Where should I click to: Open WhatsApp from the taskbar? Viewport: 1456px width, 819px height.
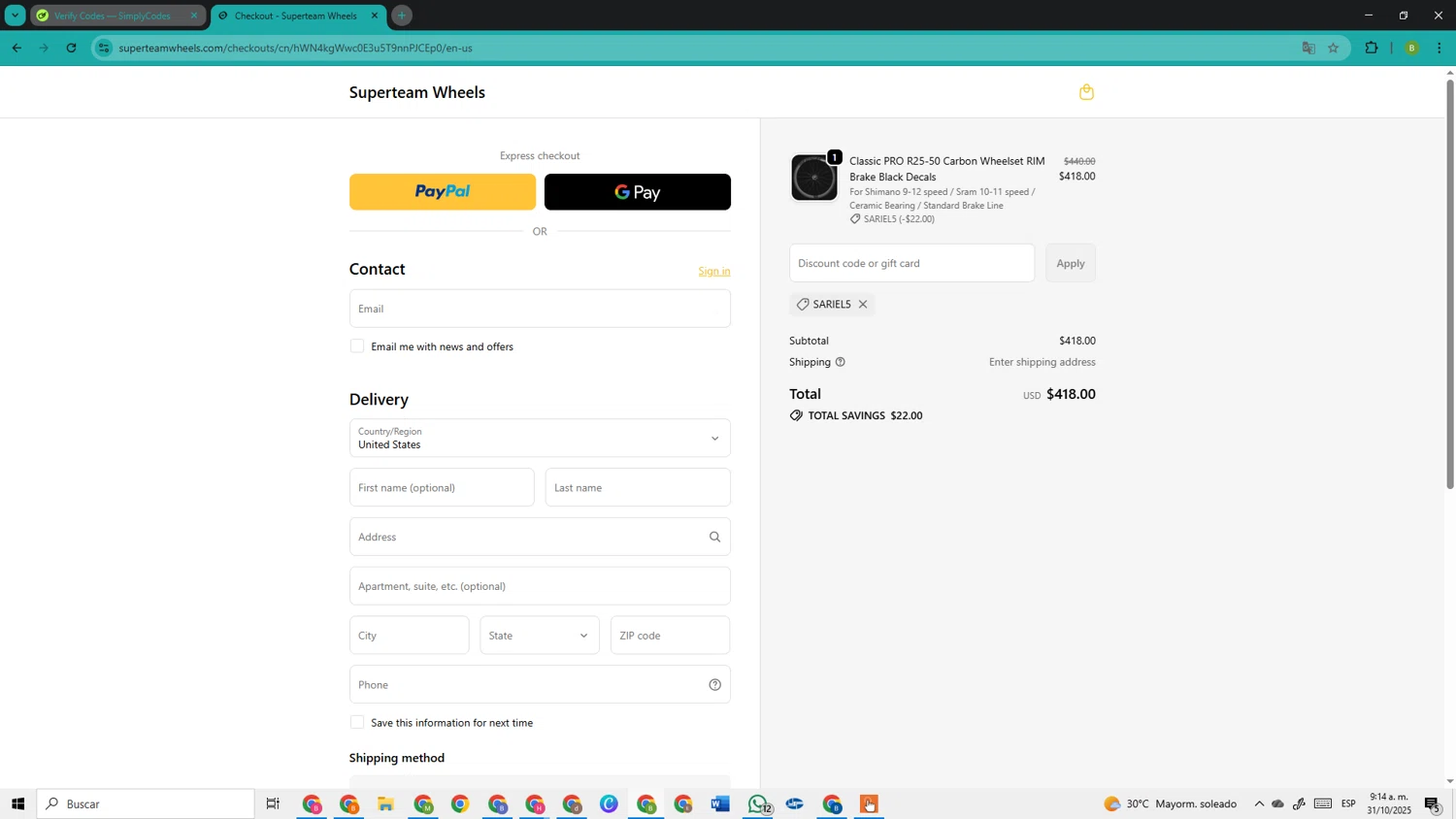coord(758,804)
